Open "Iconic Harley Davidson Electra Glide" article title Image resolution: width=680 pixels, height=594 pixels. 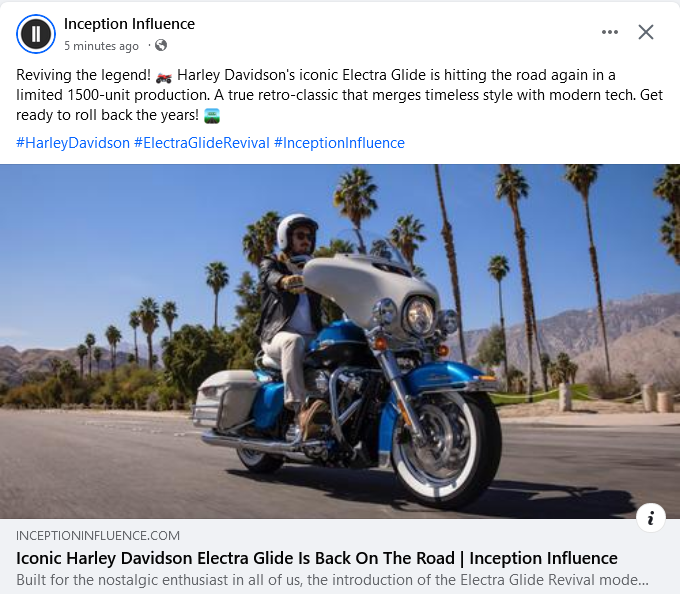point(317,558)
